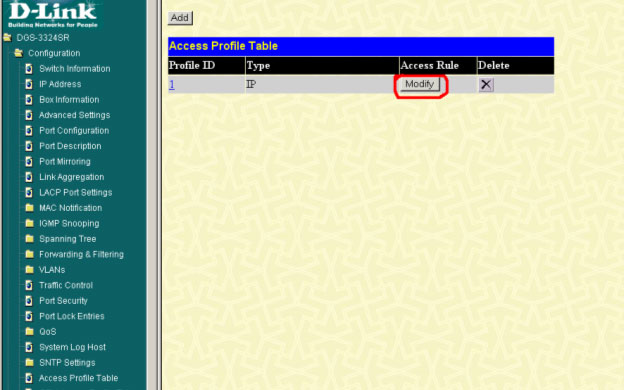Click the System Log Host page icon
This screenshot has width=625, height=390.
29,347
